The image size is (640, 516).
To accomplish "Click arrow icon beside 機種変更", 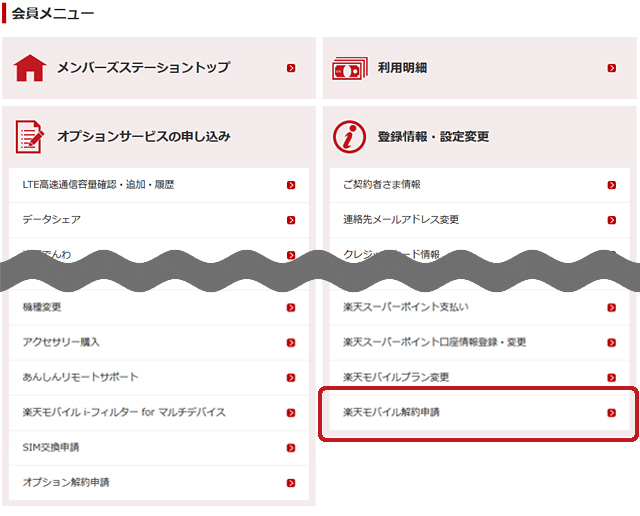I will point(291,307).
